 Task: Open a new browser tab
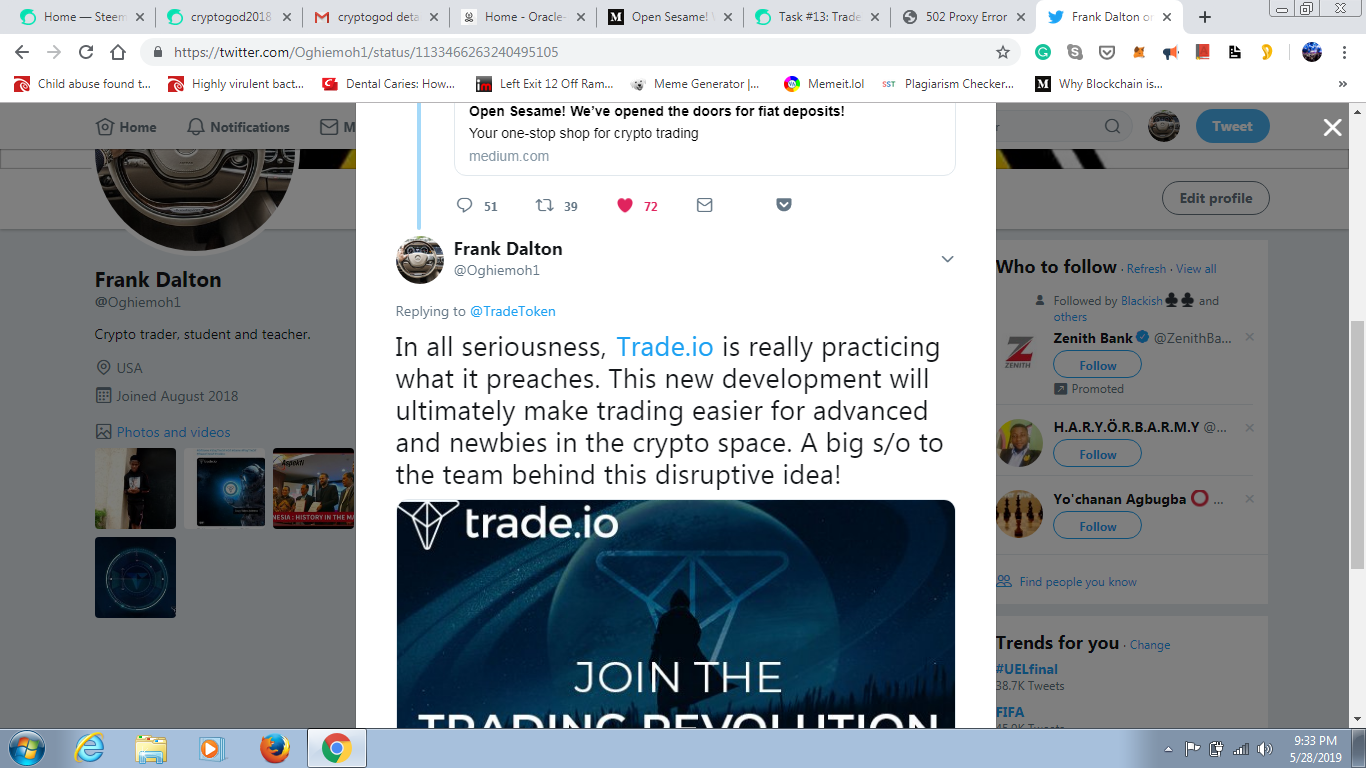1205,17
